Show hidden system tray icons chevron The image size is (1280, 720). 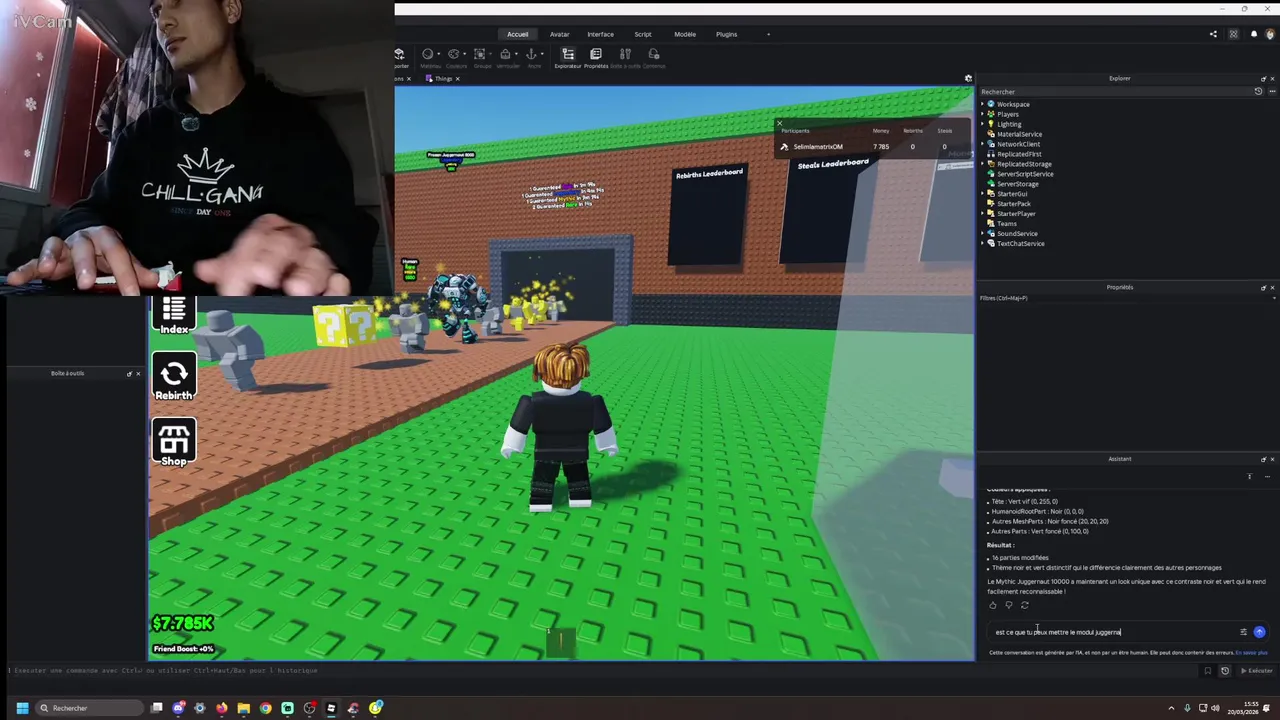click(x=1171, y=708)
